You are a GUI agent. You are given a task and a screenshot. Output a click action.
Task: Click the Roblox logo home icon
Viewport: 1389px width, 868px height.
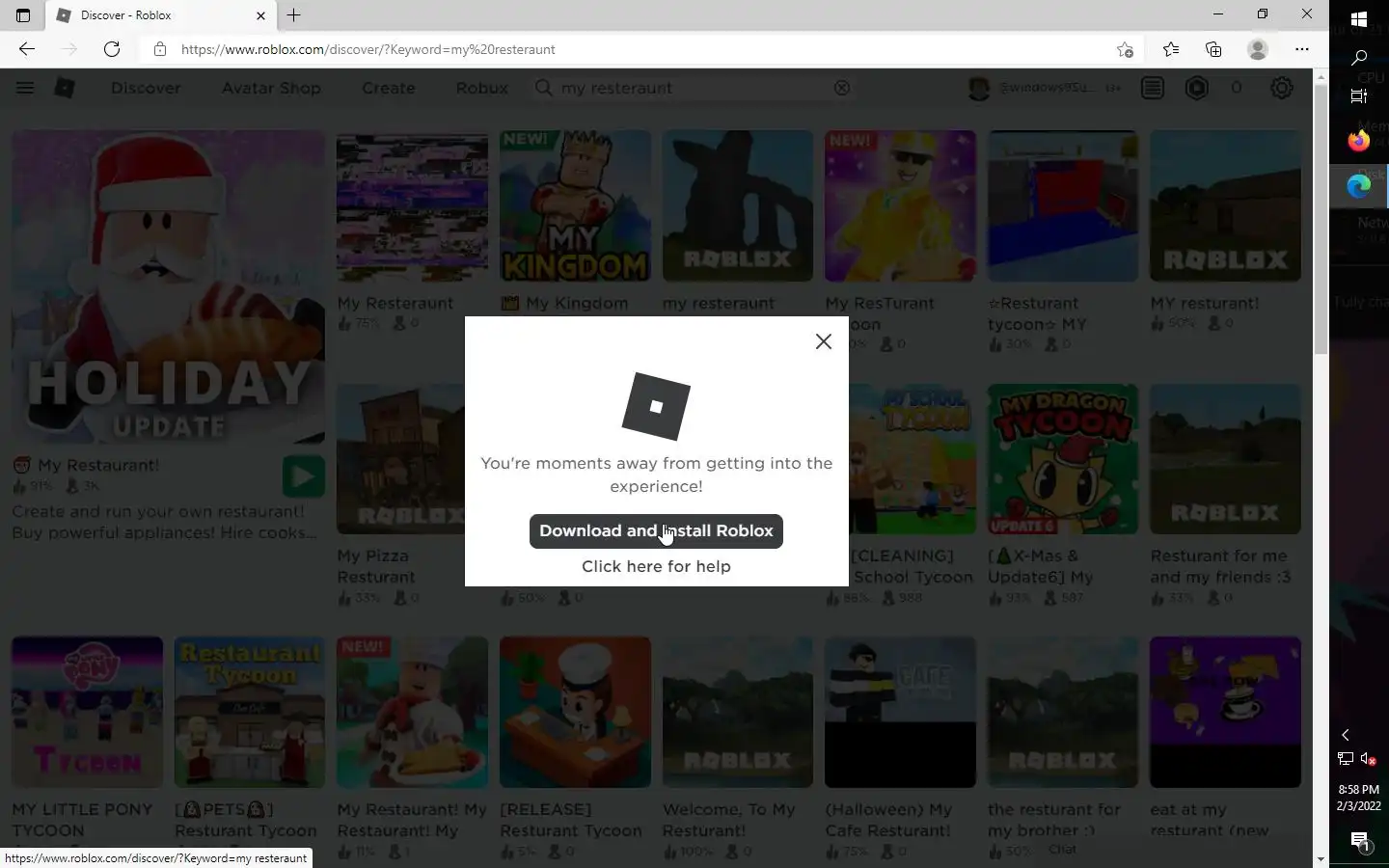point(65,88)
